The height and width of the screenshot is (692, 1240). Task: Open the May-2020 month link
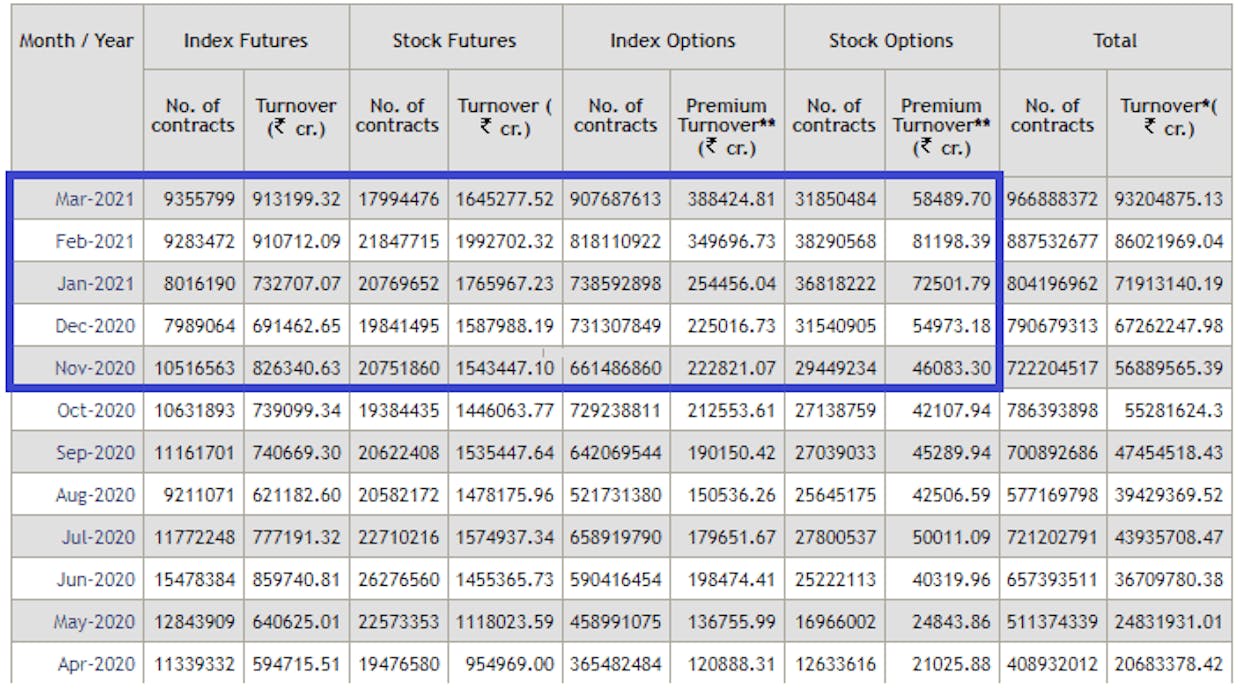94,622
